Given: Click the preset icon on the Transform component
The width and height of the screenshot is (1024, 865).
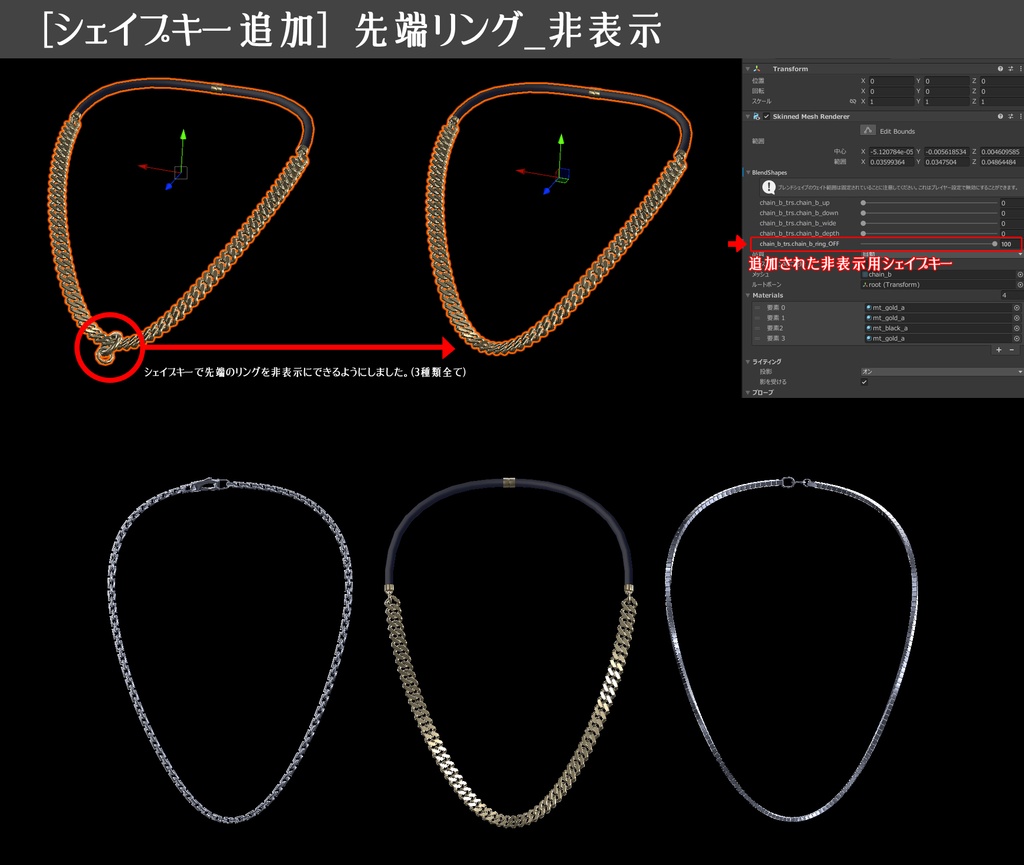Looking at the screenshot, I should [1009, 69].
